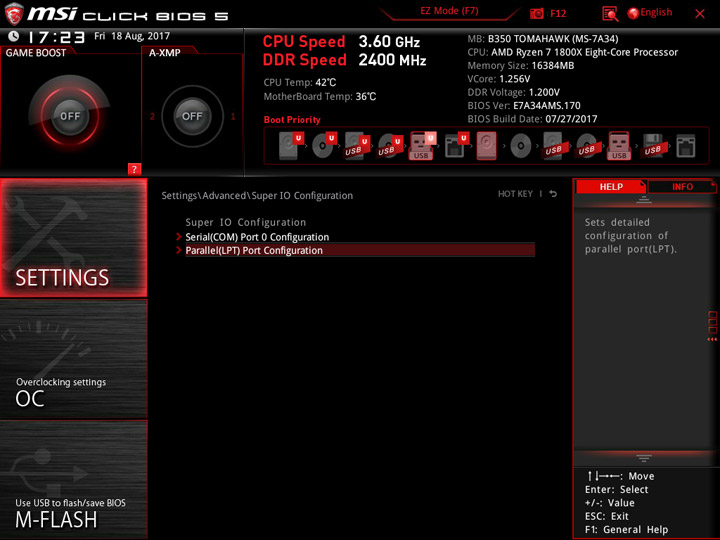Open the SETTINGS section tile

tap(74, 237)
